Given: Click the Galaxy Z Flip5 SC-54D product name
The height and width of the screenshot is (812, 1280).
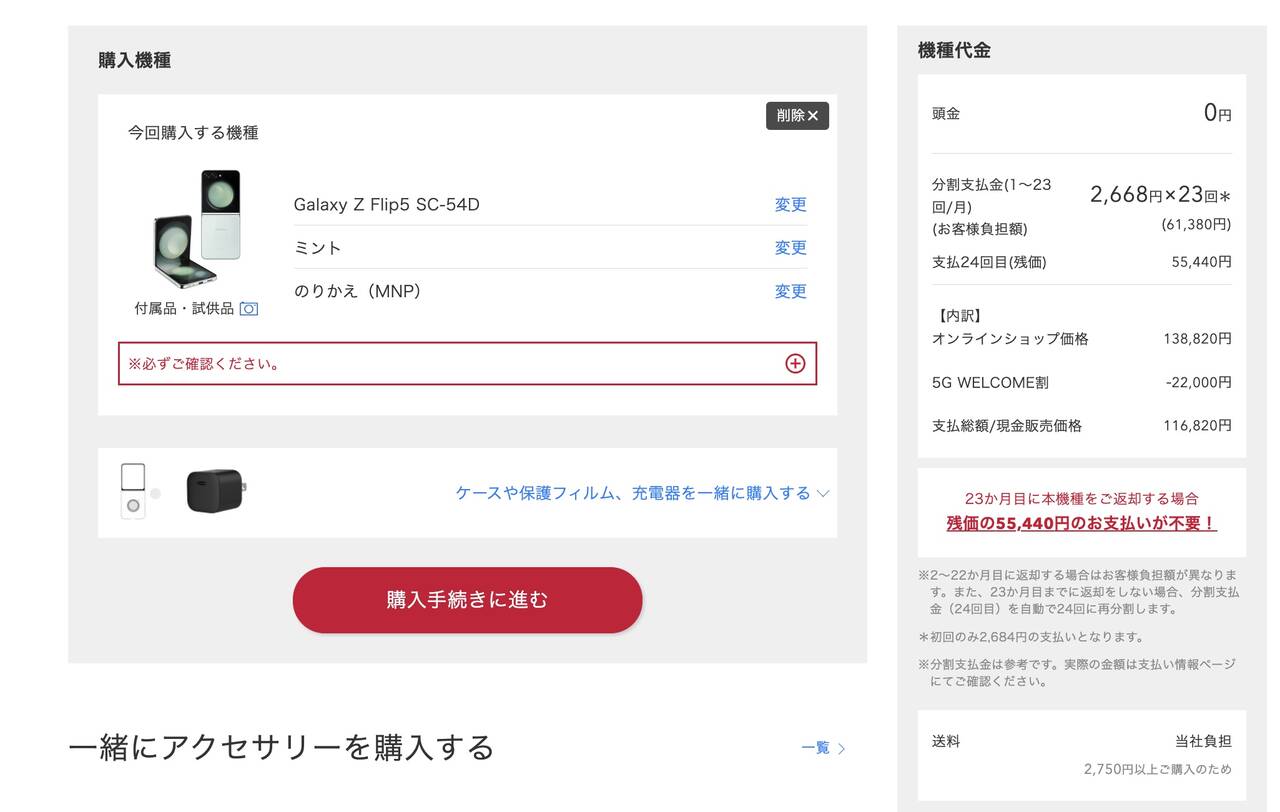Looking at the screenshot, I should pos(386,205).
